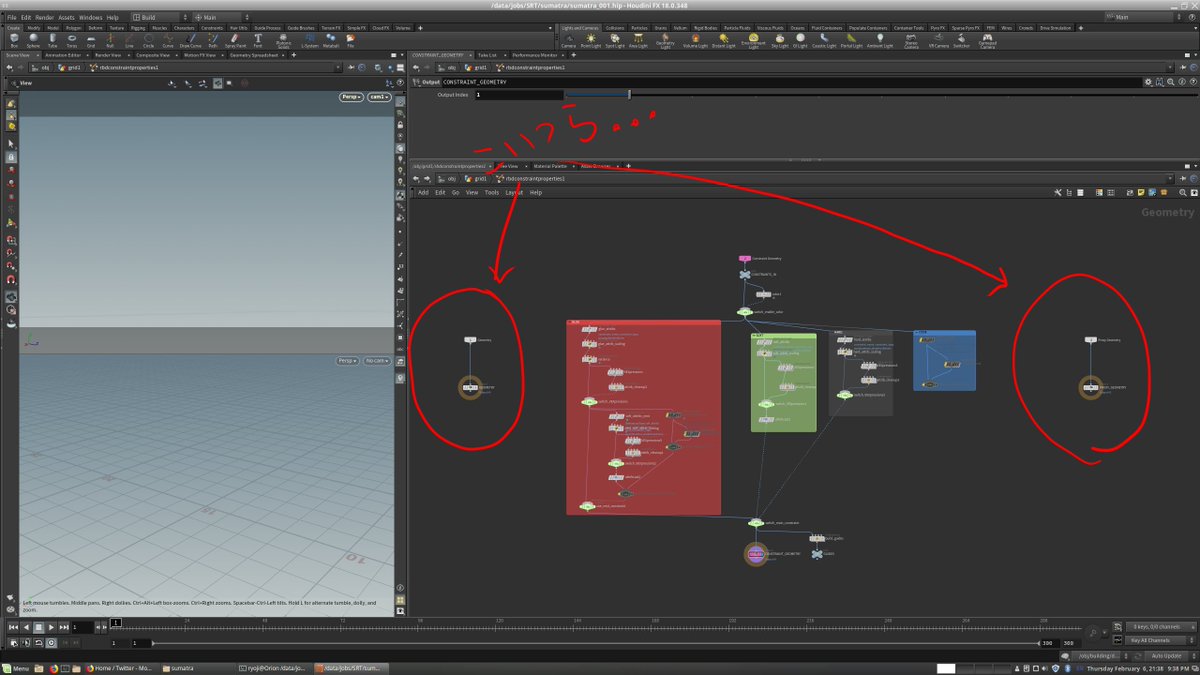The width and height of the screenshot is (1200, 675).
Task: Select the Ambient Light shelf tool
Action: pos(880,41)
